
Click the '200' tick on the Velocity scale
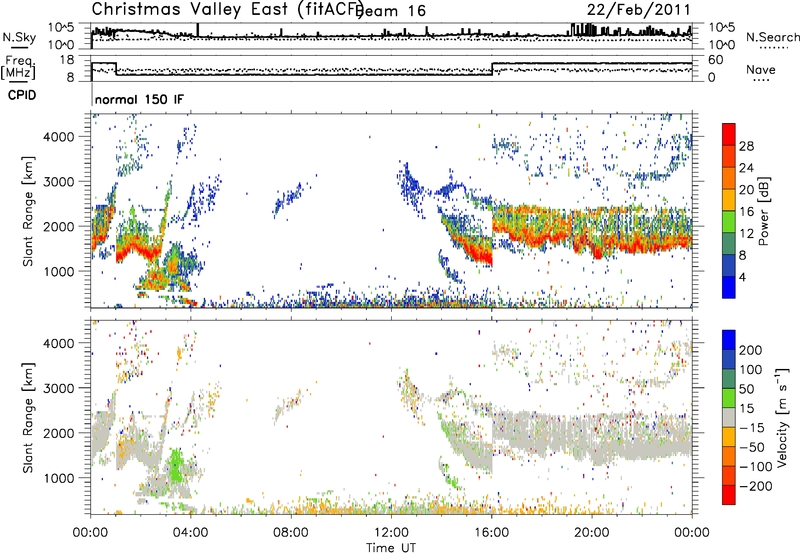(x=751, y=350)
